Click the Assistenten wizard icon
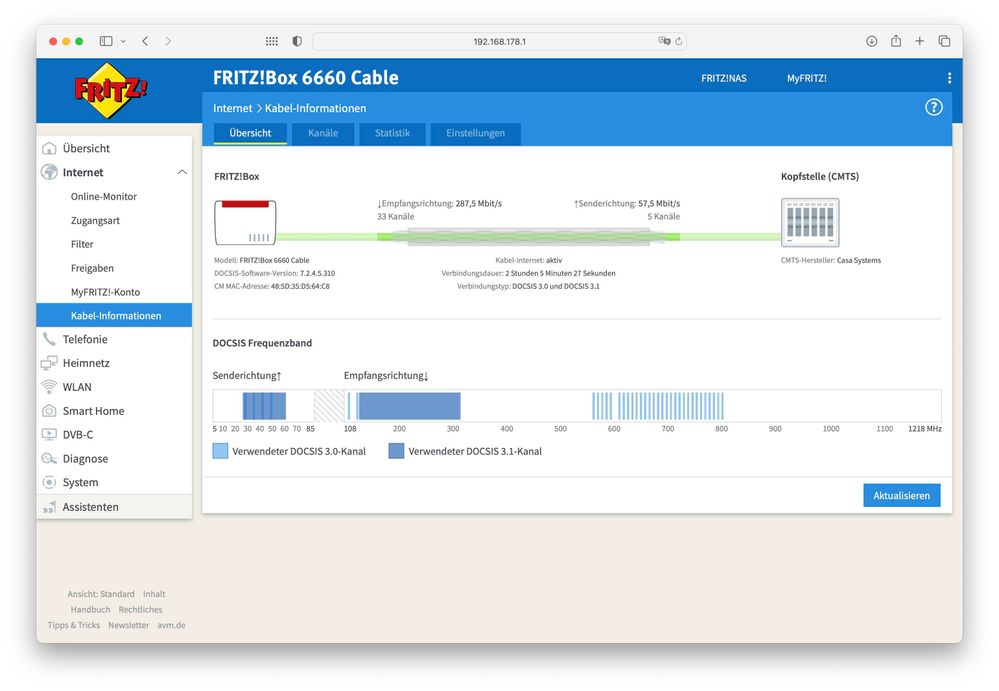 point(49,507)
